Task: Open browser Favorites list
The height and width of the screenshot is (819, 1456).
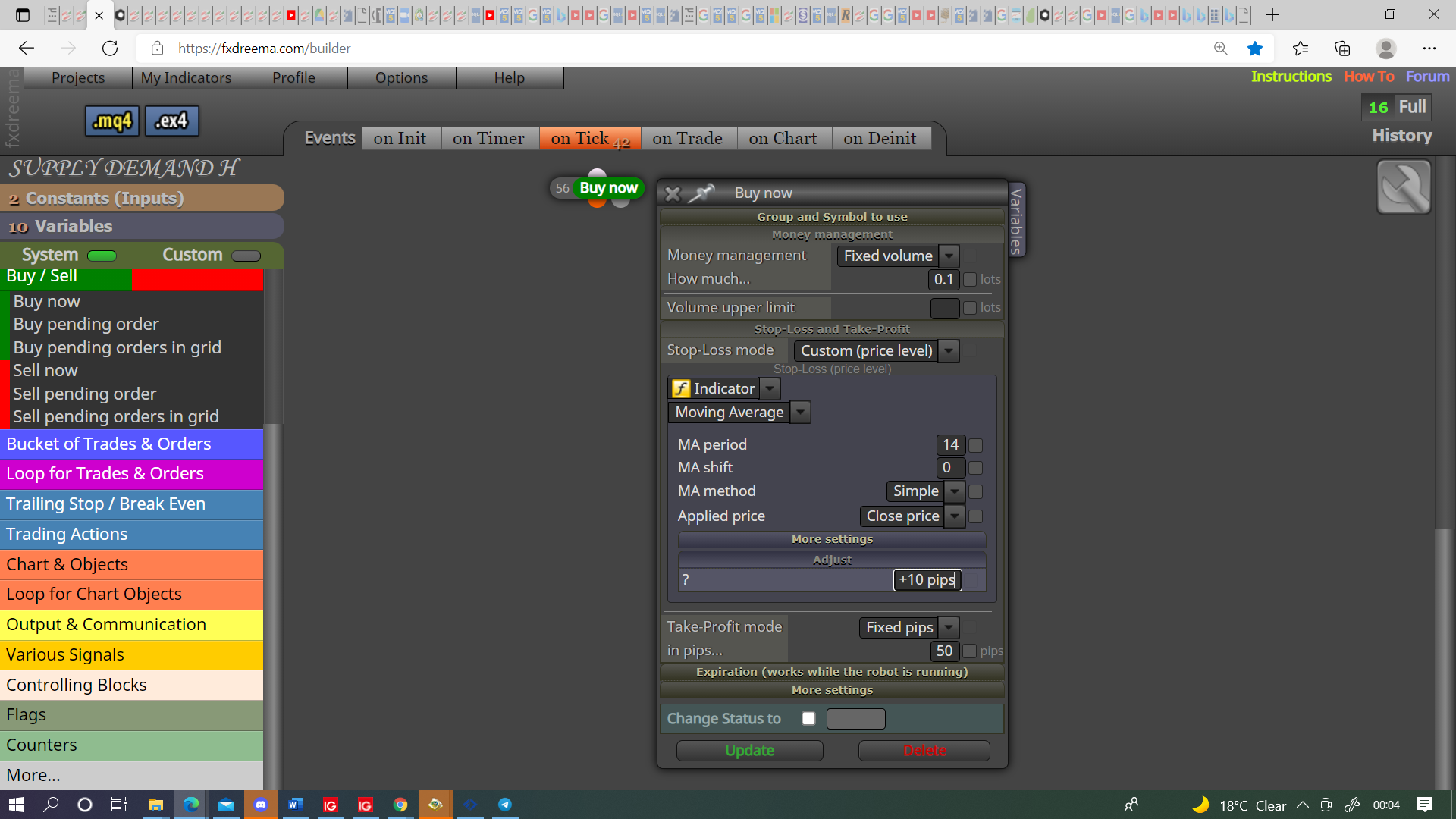Action: 1301,49
